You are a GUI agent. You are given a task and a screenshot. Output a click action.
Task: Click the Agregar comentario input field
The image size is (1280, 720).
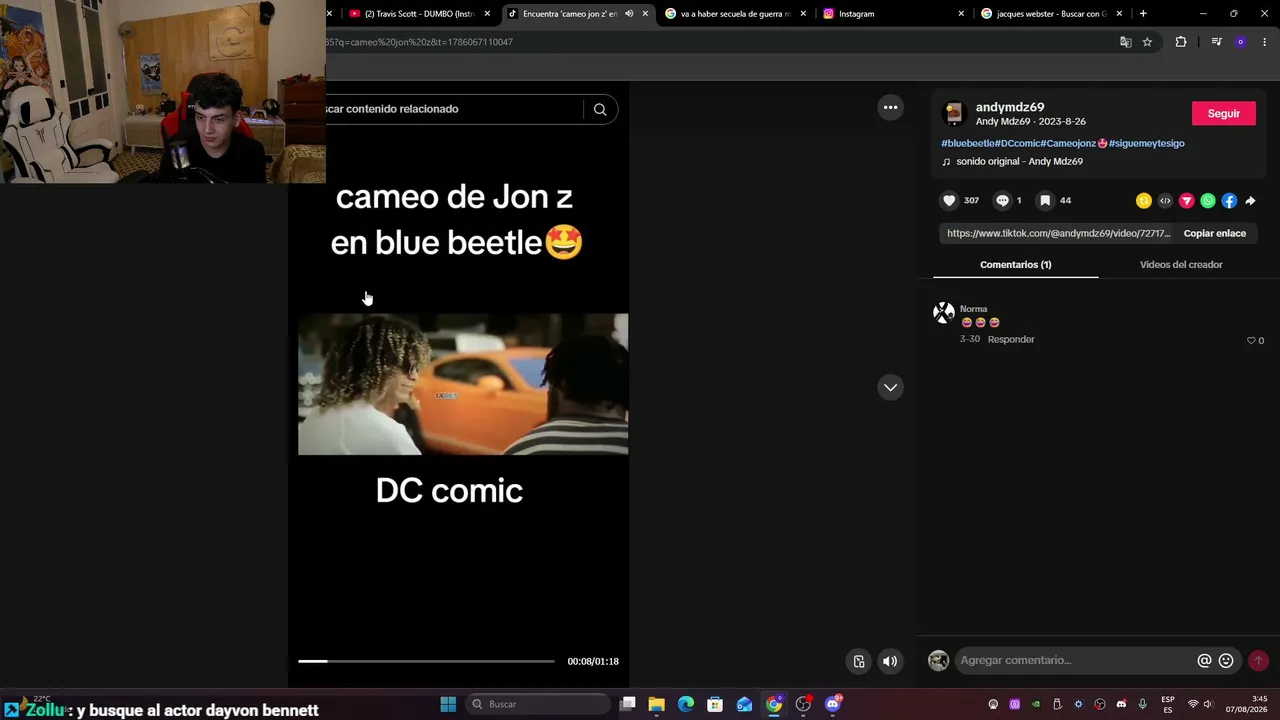click(1075, 661)
